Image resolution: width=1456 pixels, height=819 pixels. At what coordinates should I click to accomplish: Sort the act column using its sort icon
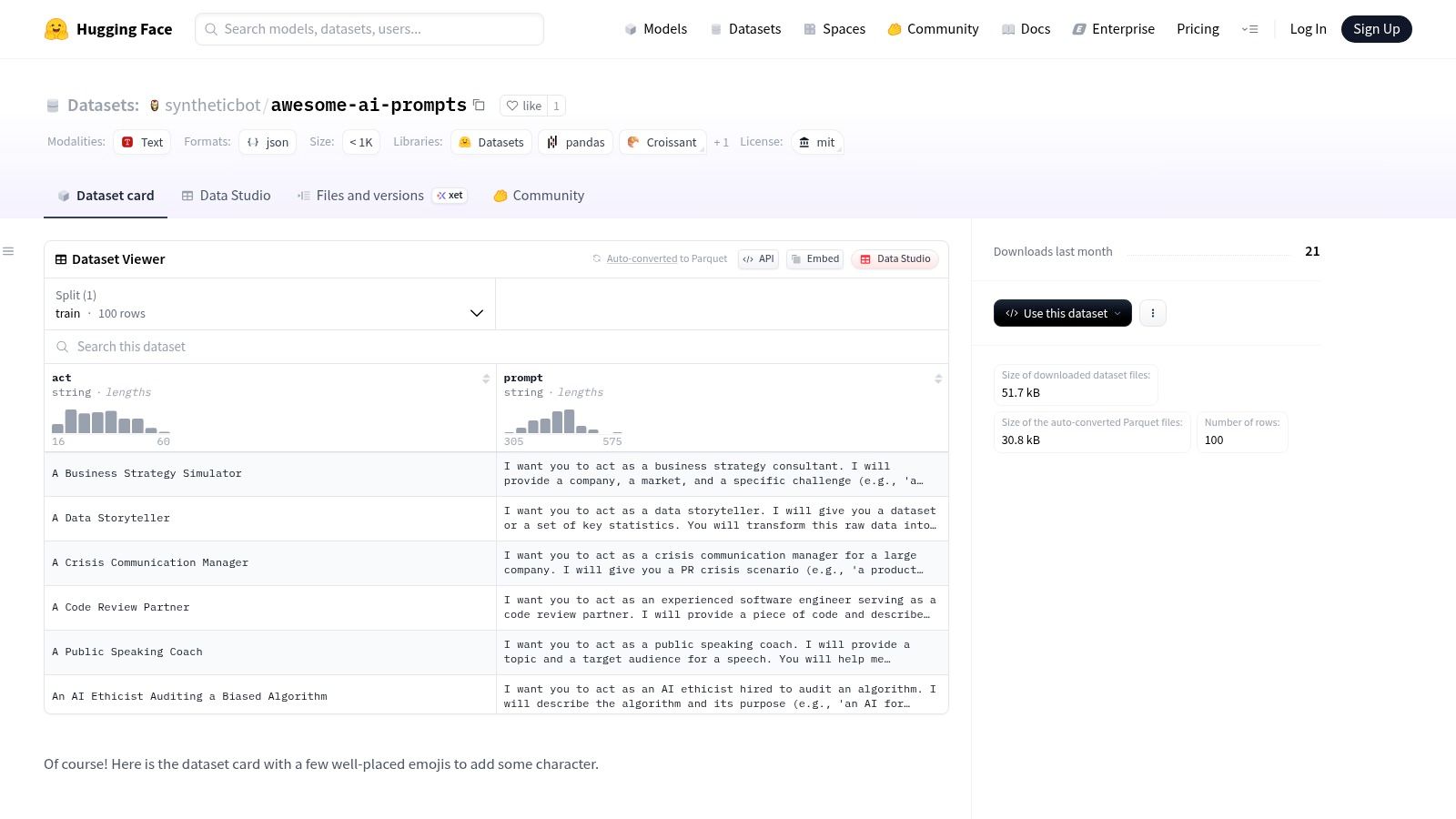(x=486, y=379)
